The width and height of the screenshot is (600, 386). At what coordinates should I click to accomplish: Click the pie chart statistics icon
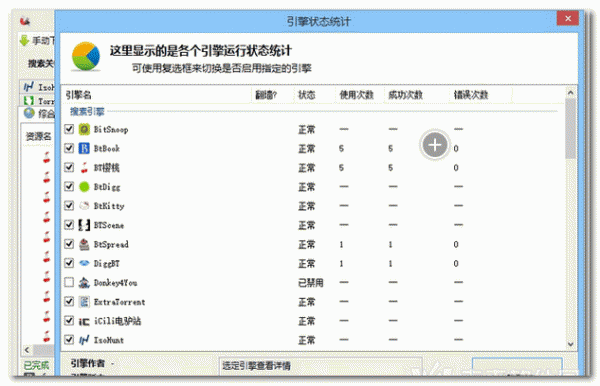pyautogui.click(x=86, y=57)
